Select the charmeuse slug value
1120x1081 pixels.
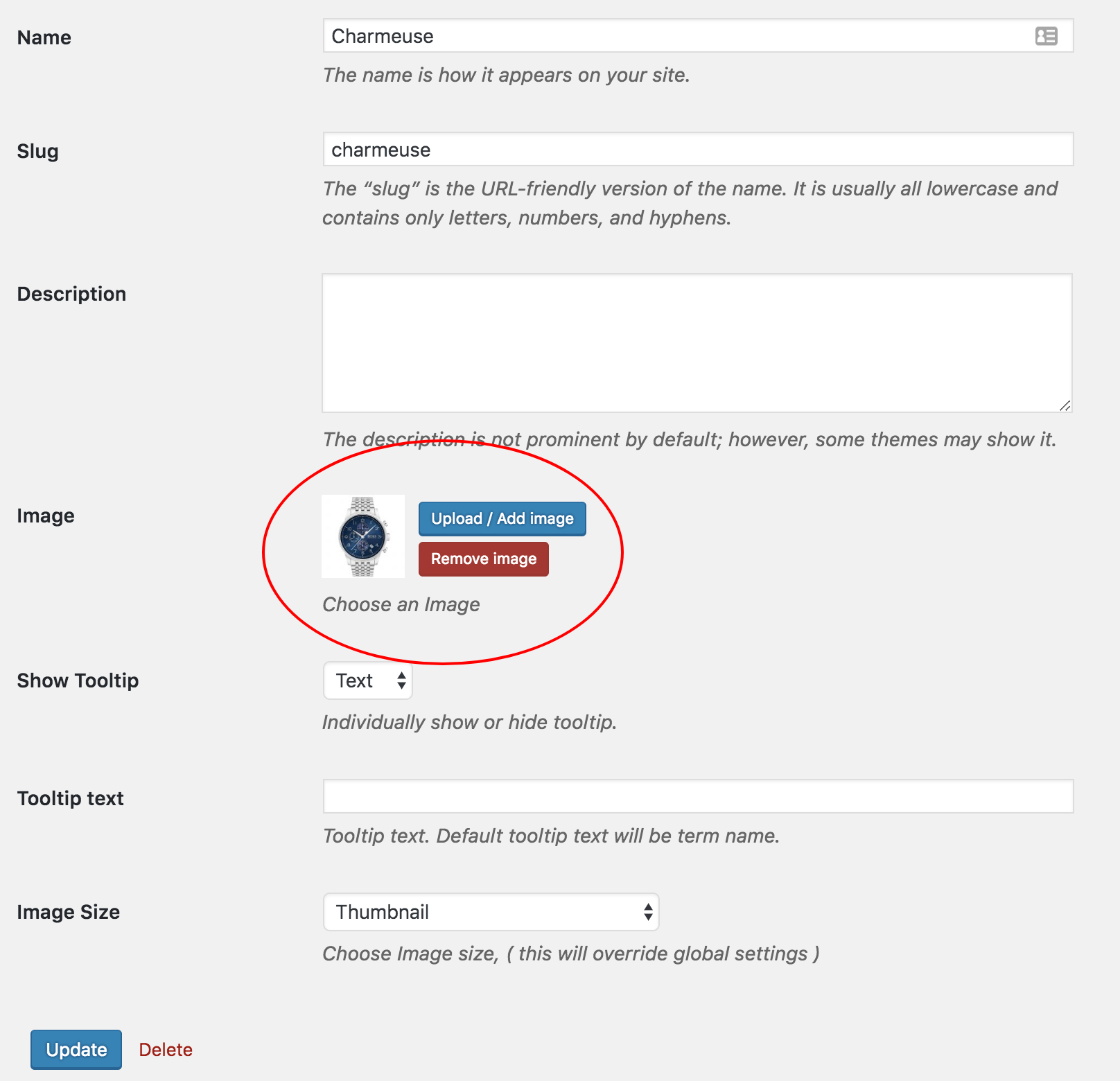[x=383, y=150]
